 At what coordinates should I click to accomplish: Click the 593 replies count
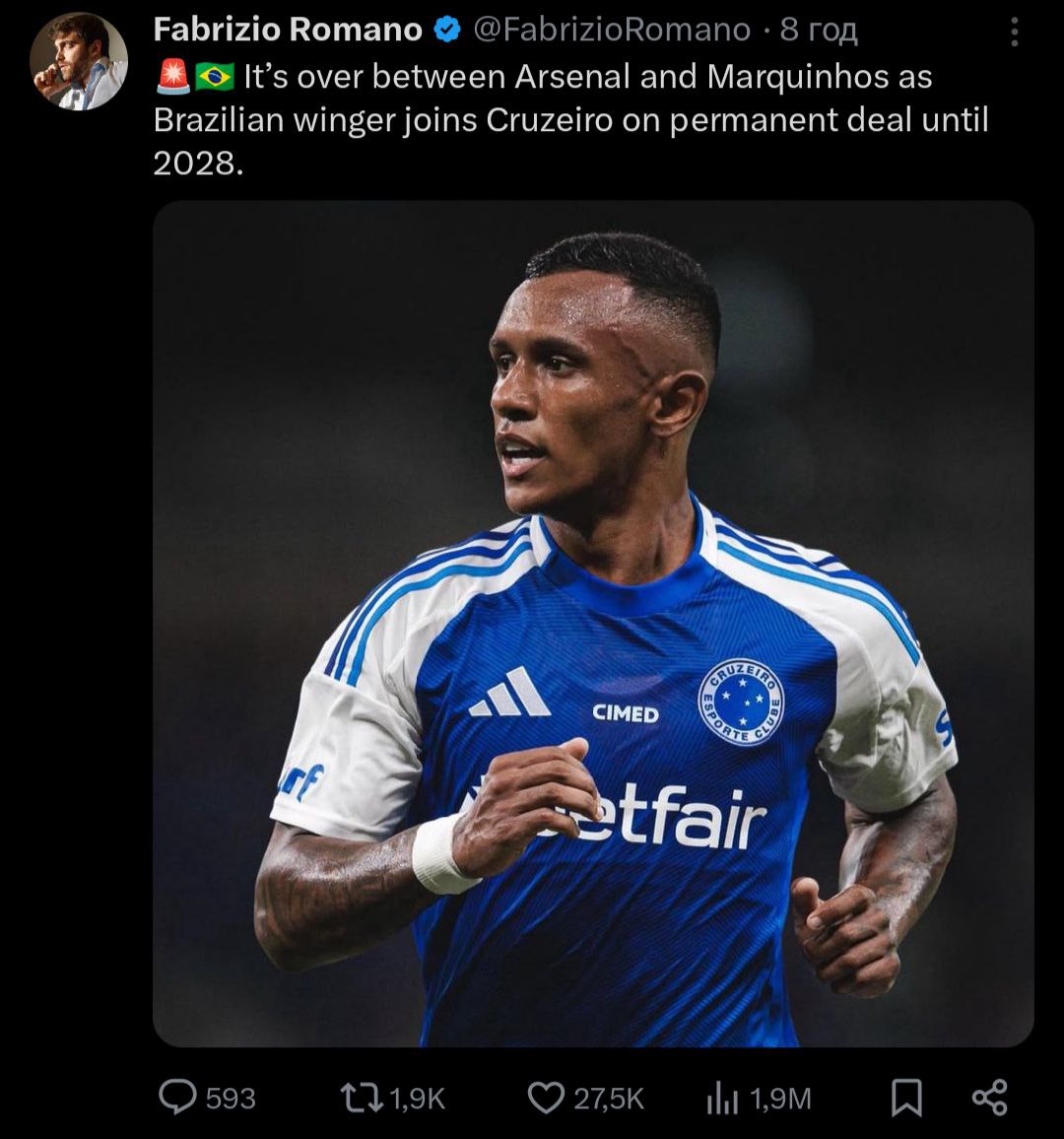point(231,1098)
